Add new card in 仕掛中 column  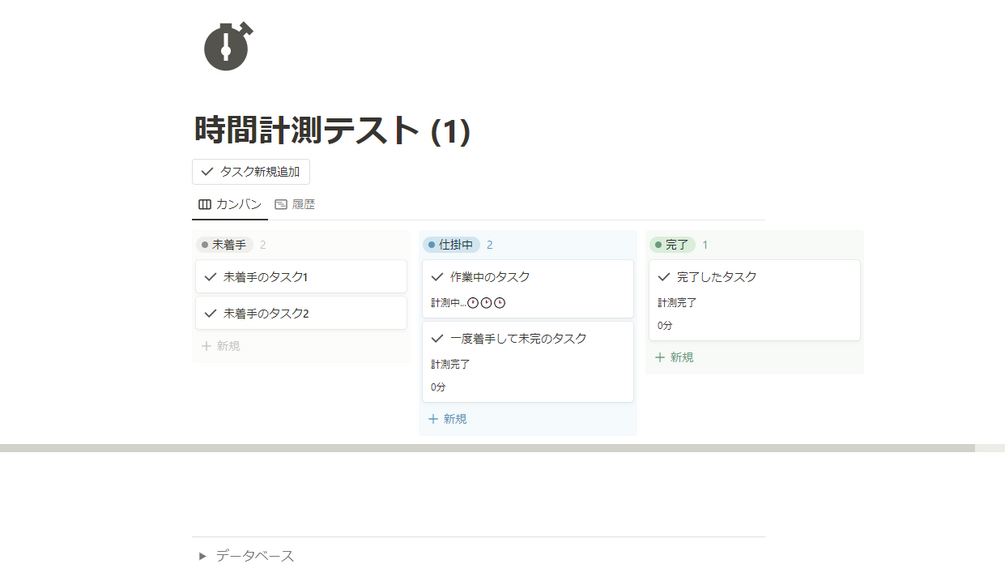point(447,419)
